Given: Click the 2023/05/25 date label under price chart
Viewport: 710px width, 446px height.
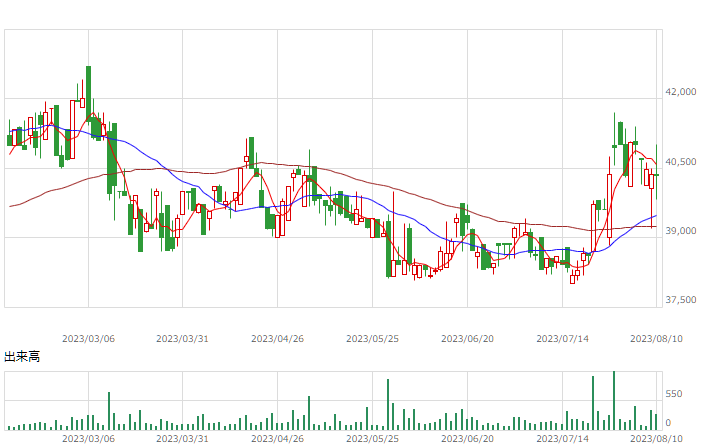Looking at the screenshot, I should pos(372,339).
